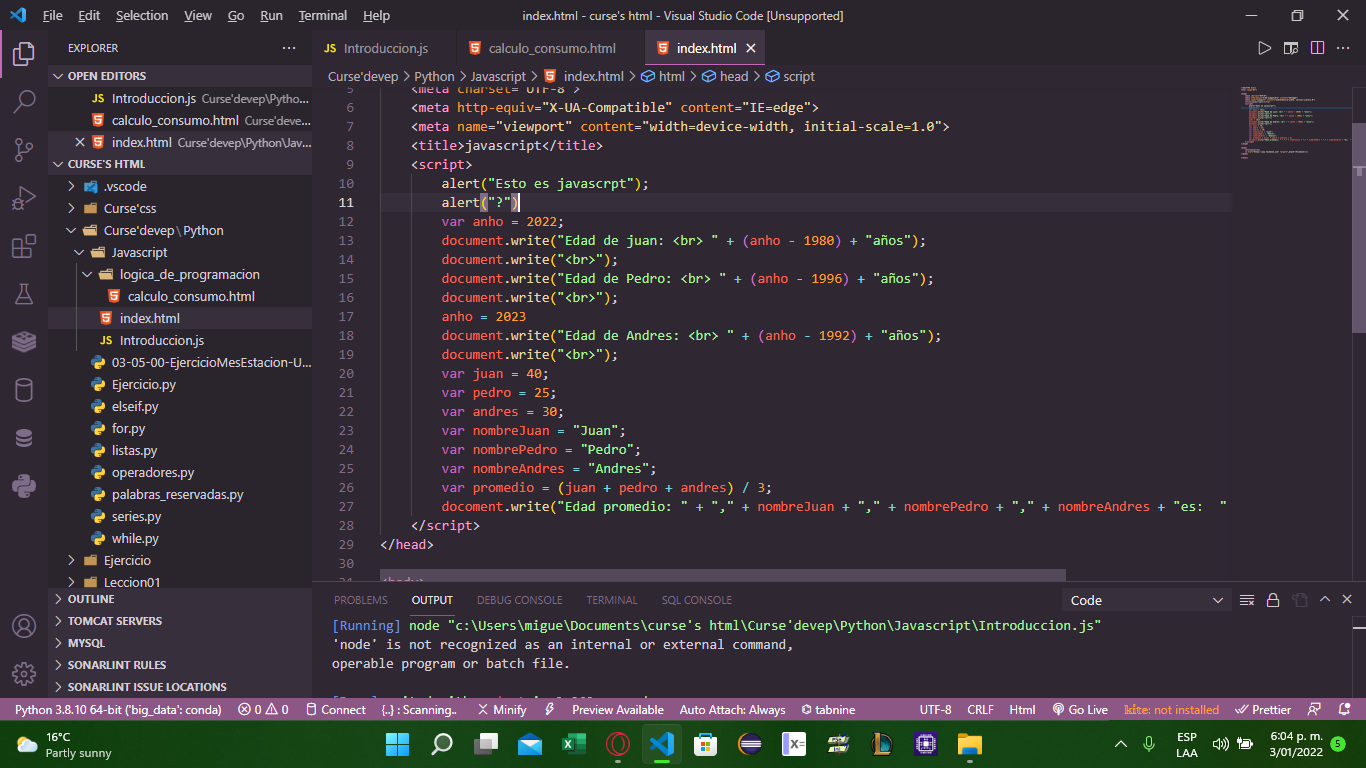The image size is (1366, 768).
Task: Open the Source Control view
Action: tap(24, 150)
